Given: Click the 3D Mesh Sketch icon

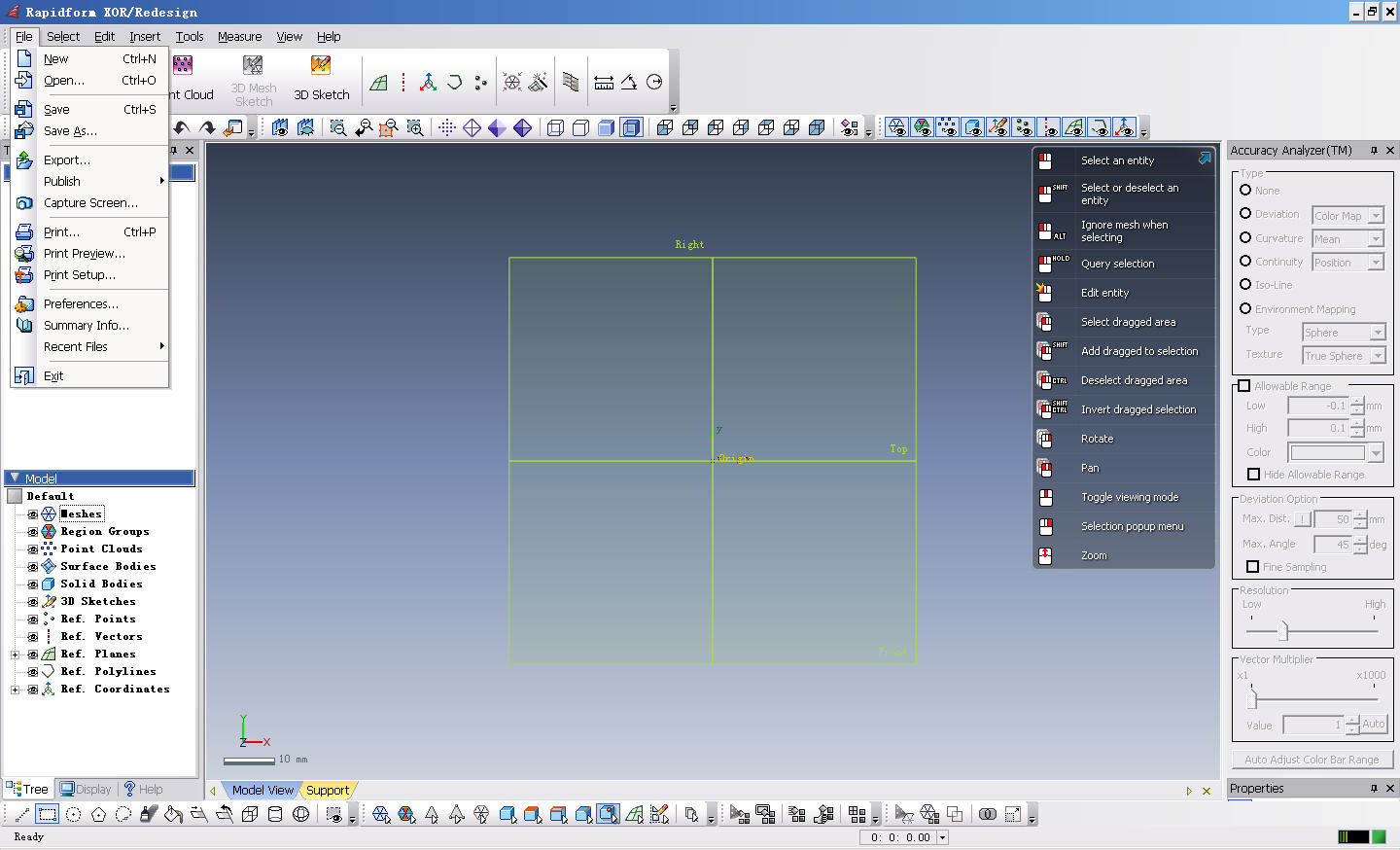Looking at the screenshot, I should click(253, 65).
